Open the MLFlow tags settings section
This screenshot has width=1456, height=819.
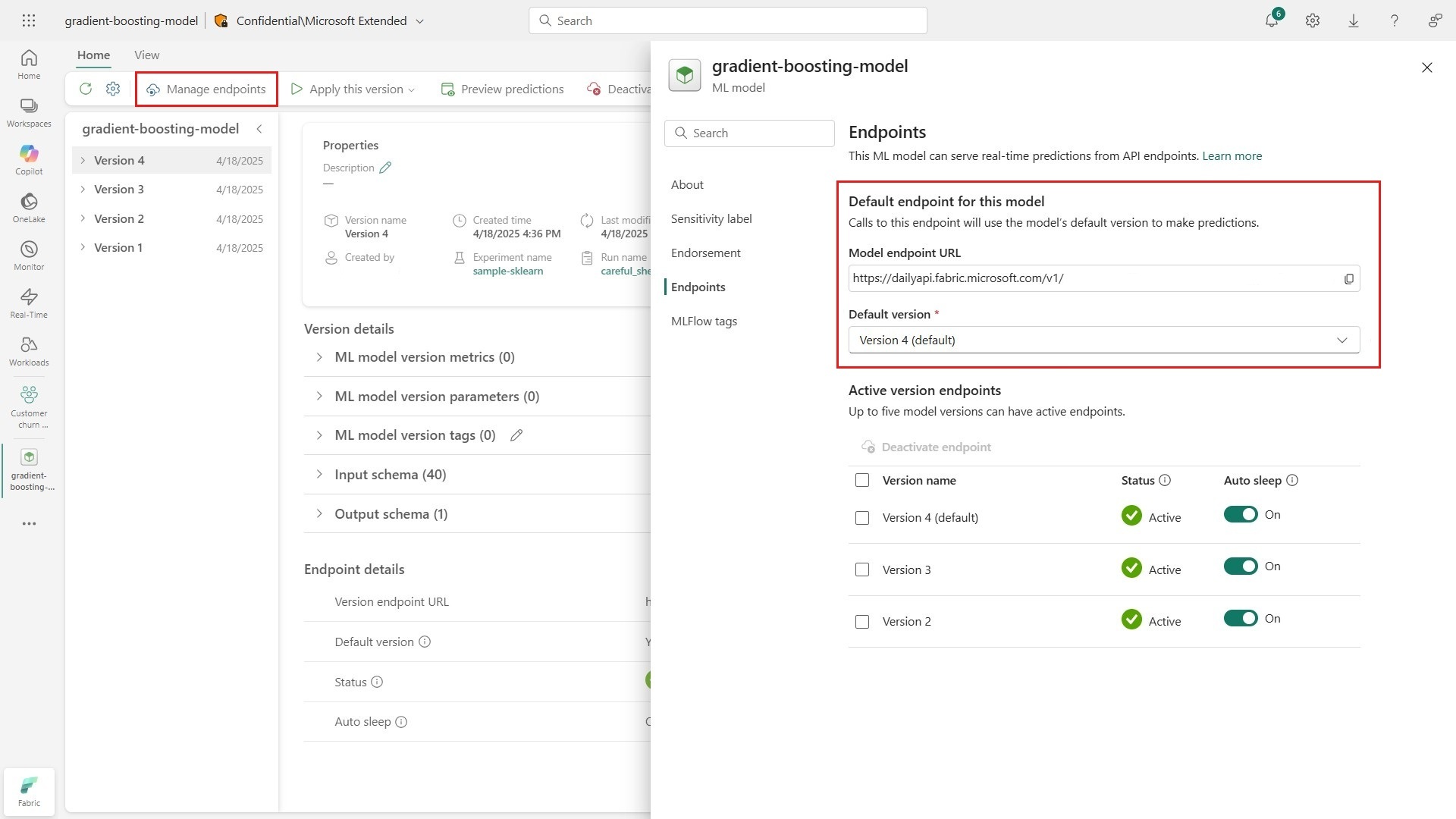(x=704, y=321)
